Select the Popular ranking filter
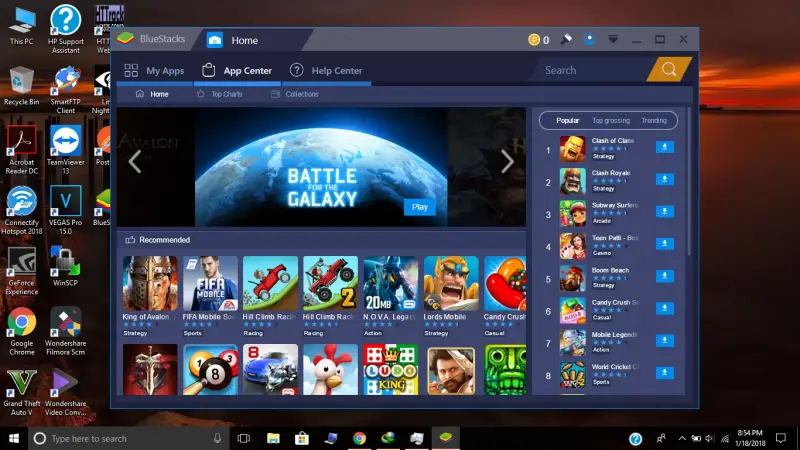 (567, 120)
